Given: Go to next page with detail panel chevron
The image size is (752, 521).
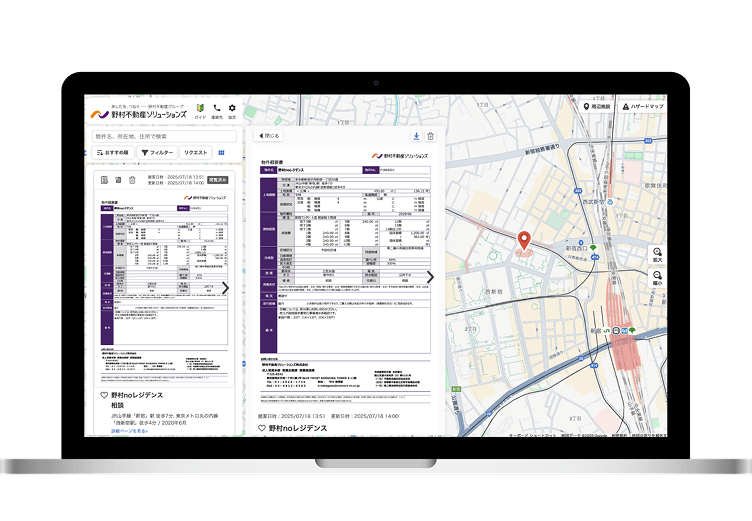Looking at the screenshot, I should [x=430, y=277].
